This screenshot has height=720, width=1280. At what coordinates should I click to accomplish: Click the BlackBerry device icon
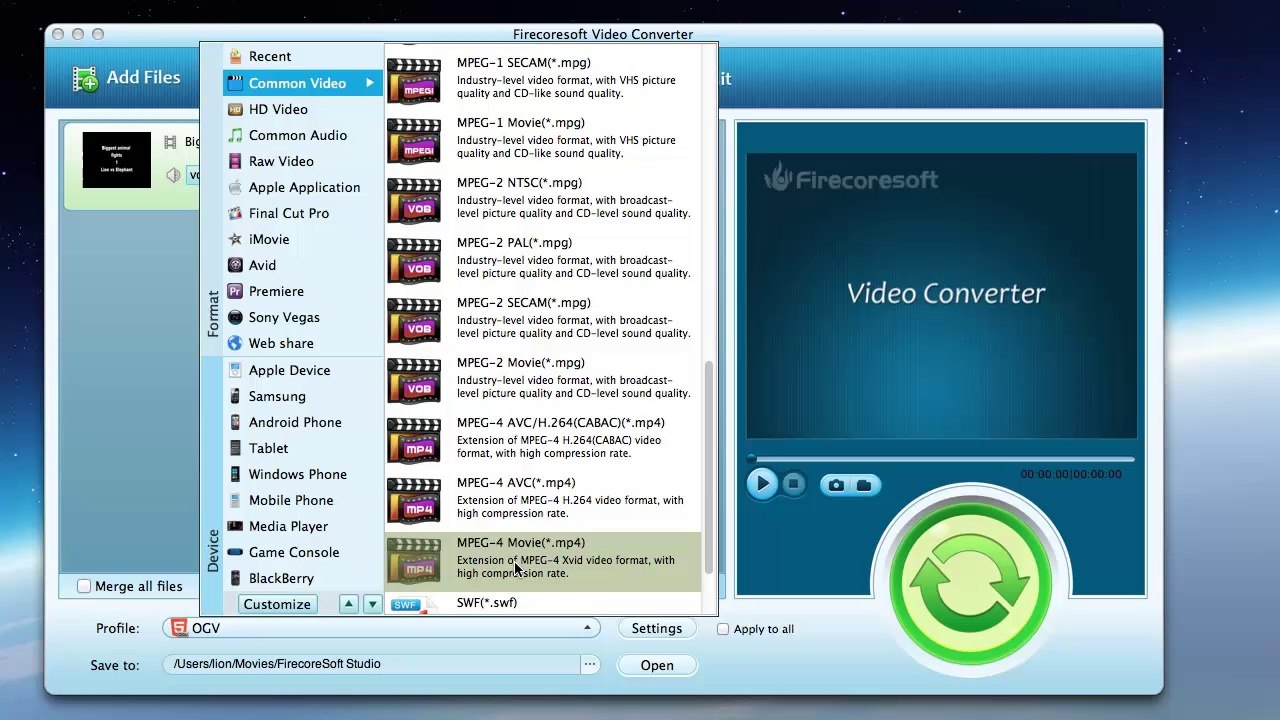point(235,578)
